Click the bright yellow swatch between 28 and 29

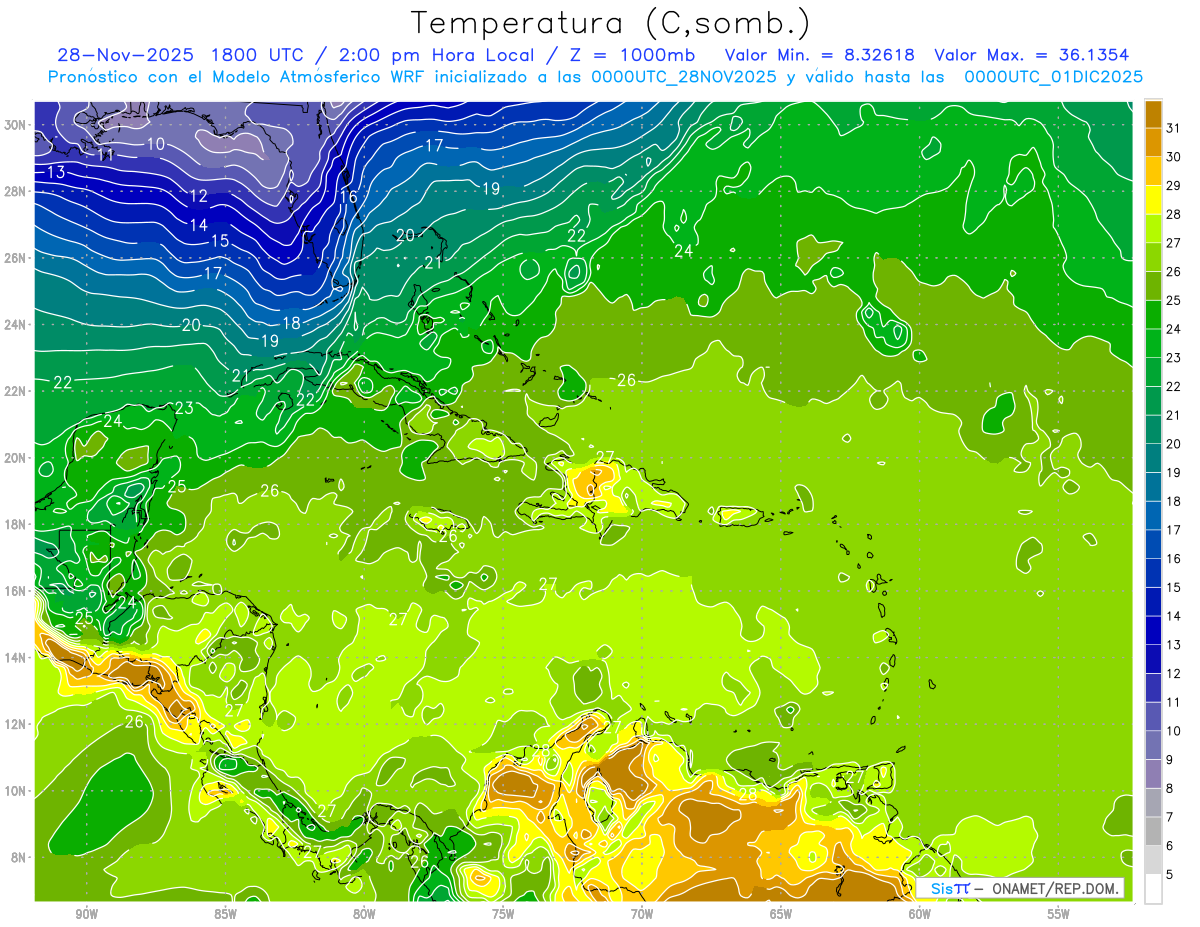pyautogui.click(x=1154, y=200)
